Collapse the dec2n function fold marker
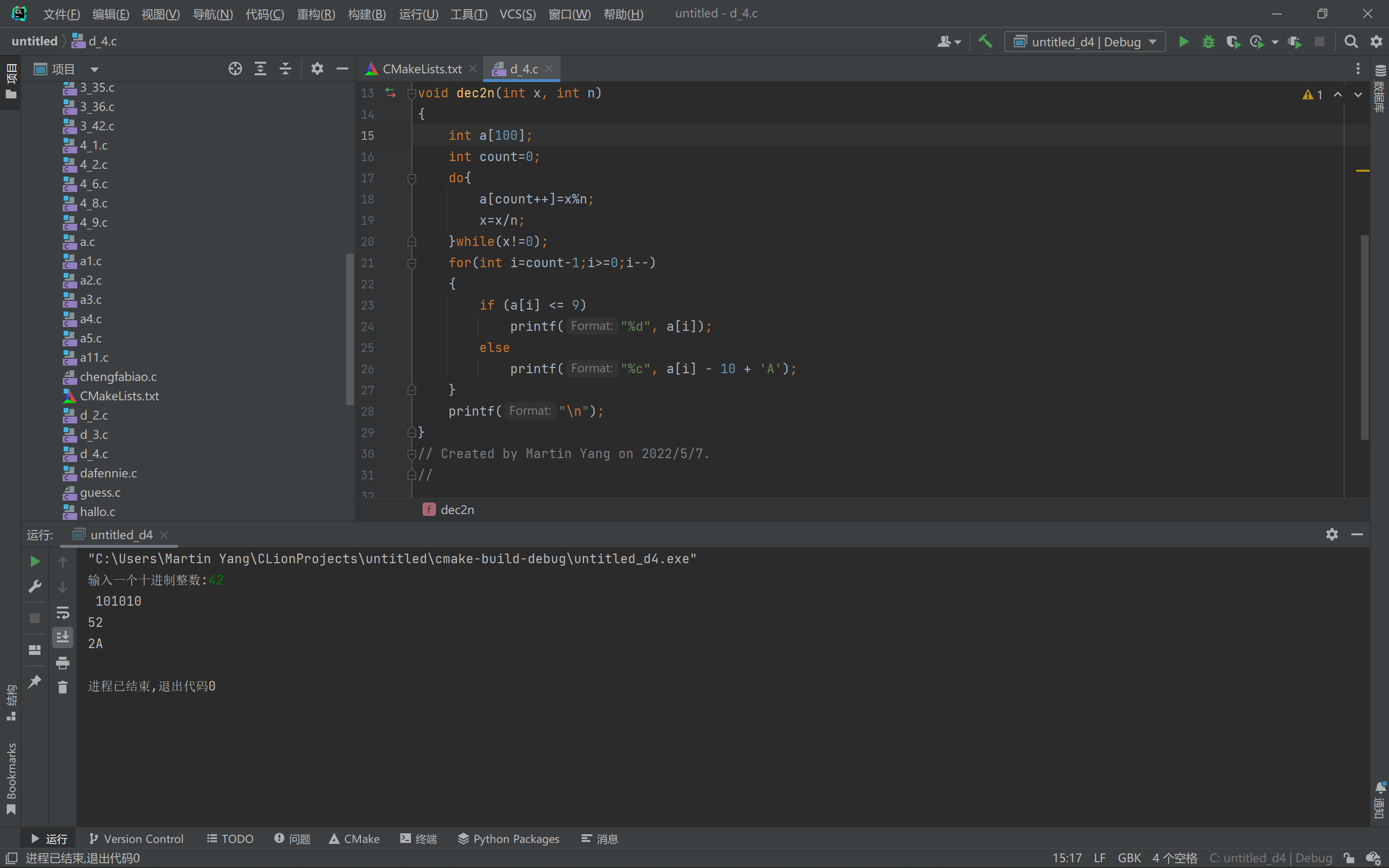This screenshot has width=1389, height=868. coord(411,93)
